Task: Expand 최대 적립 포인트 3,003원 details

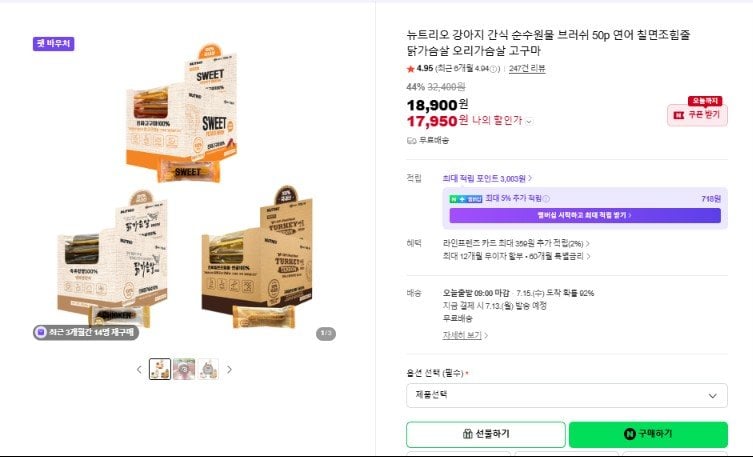Action: (487, 179)
